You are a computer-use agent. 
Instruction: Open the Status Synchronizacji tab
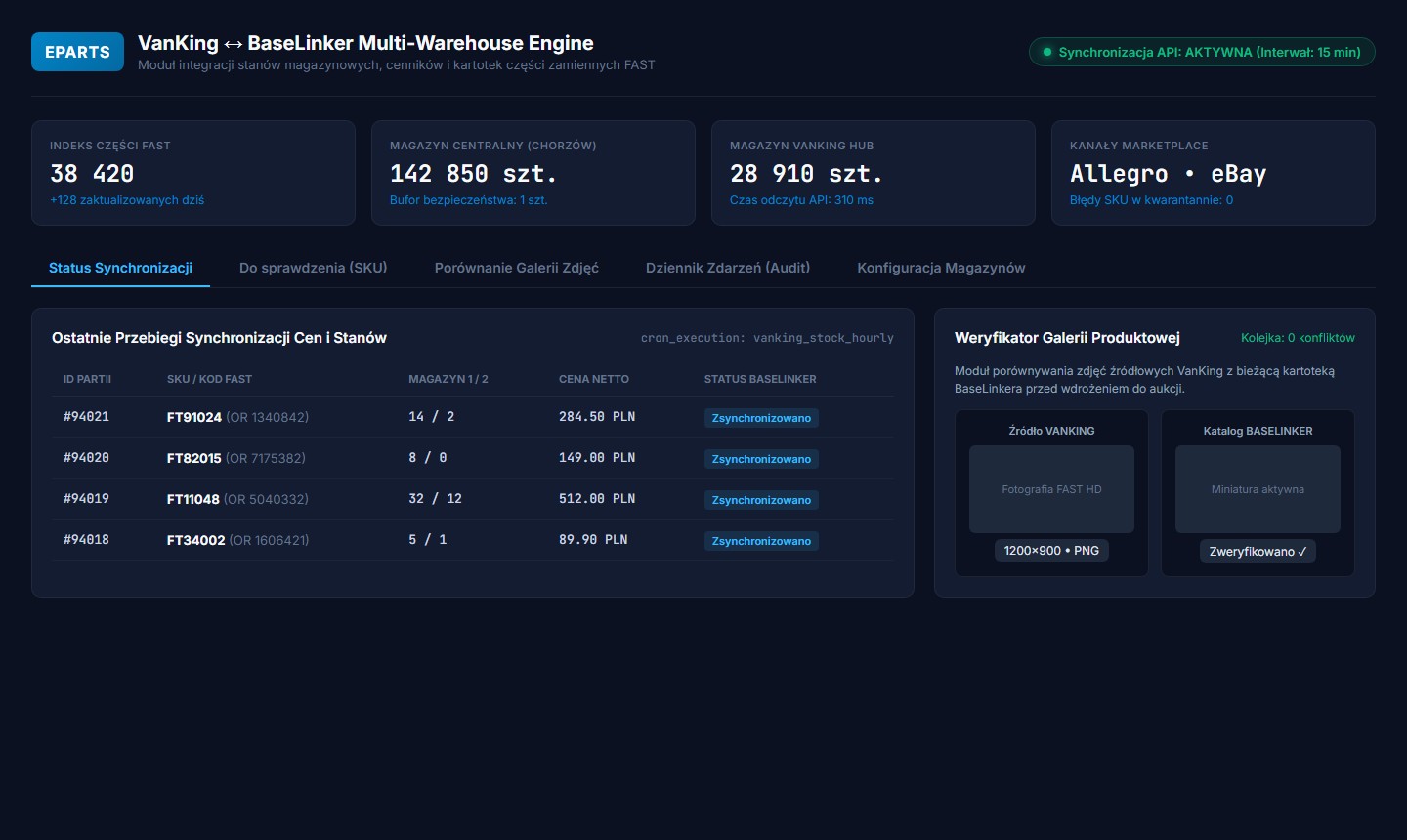[x=120, y=268]
